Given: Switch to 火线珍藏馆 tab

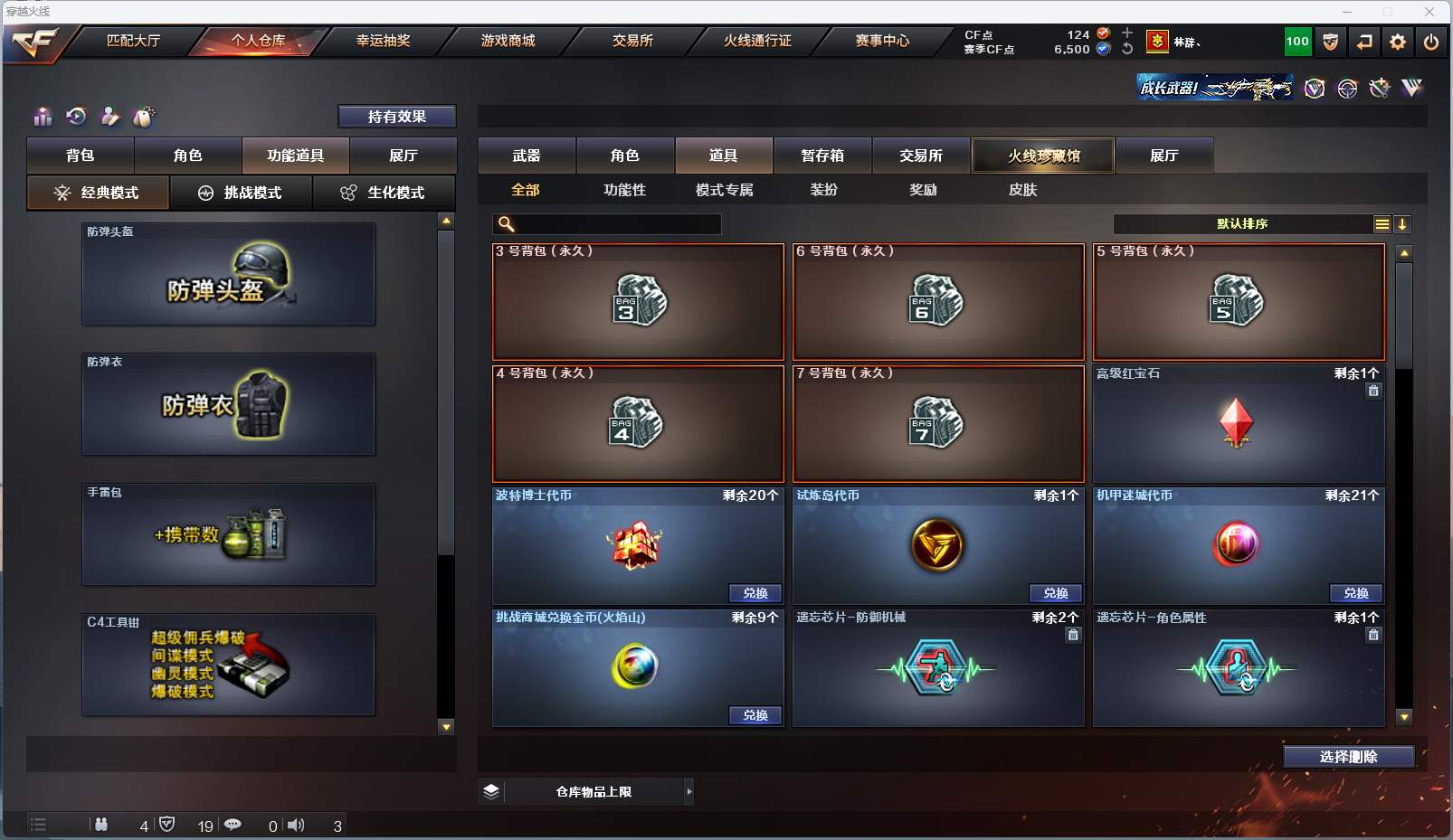Looking at the screenshot, I should click(x=1043, y=156).
